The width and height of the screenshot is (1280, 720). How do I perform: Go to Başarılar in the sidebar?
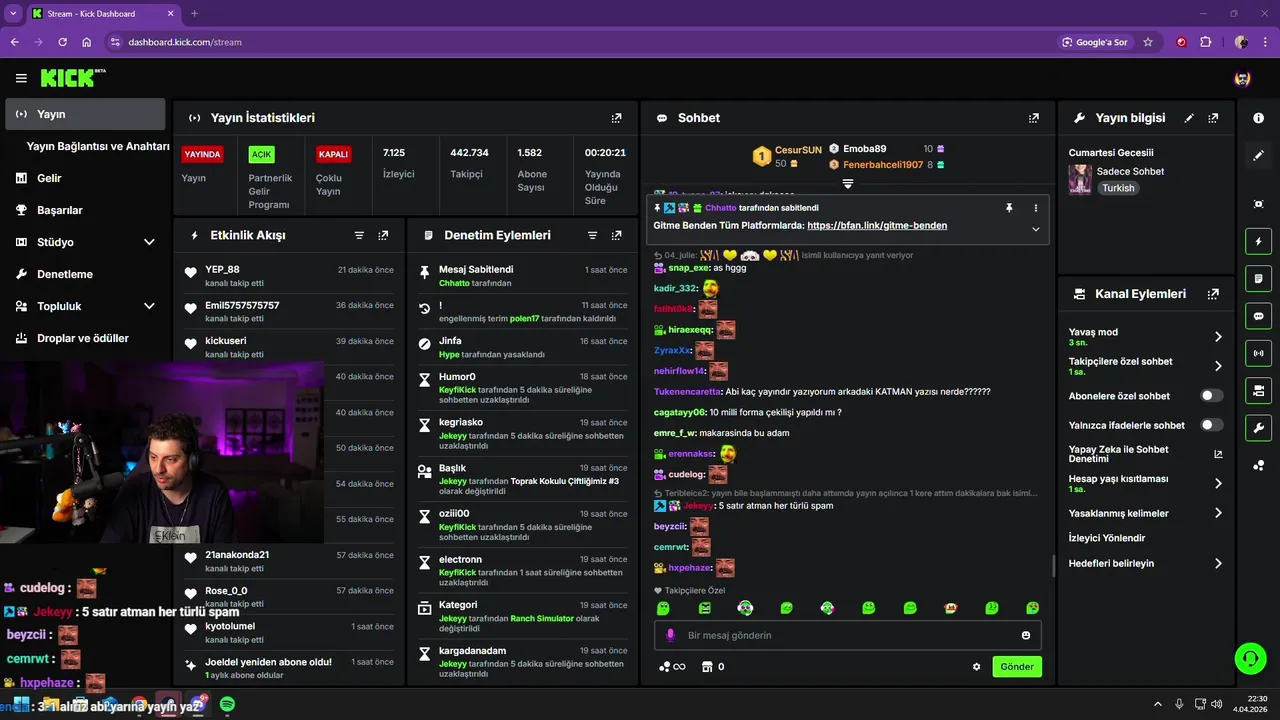tap(84, 210)
